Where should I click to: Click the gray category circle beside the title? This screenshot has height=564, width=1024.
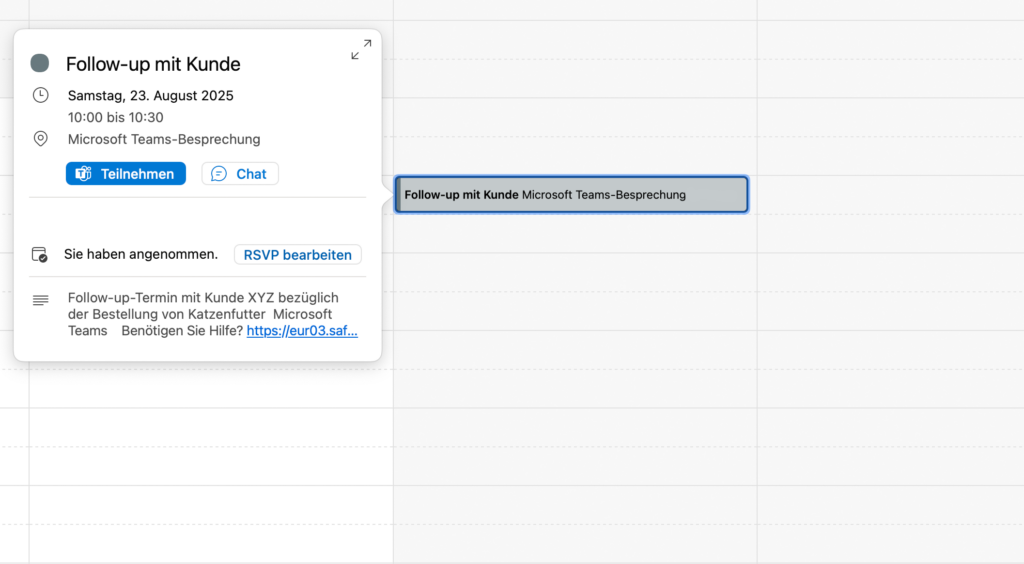click(x=40, y=63)
